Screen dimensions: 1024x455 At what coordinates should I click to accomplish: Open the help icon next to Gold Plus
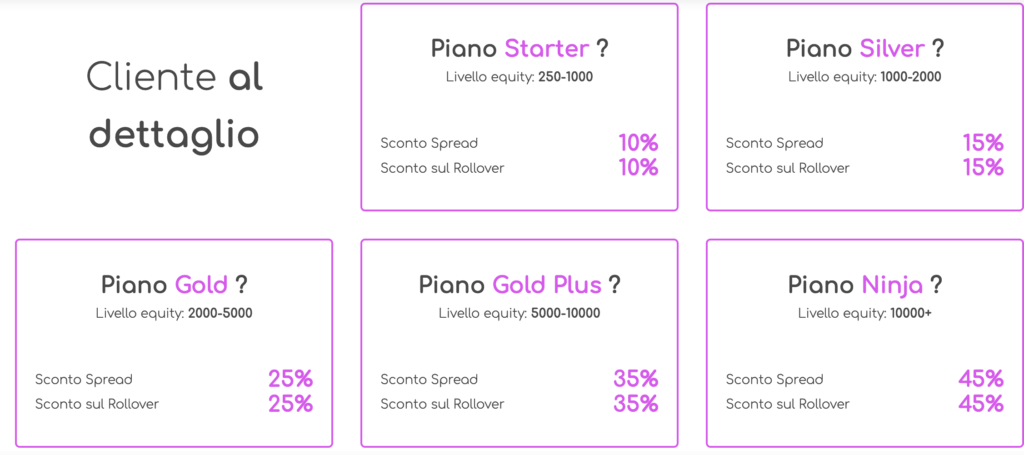coord(615,285)
